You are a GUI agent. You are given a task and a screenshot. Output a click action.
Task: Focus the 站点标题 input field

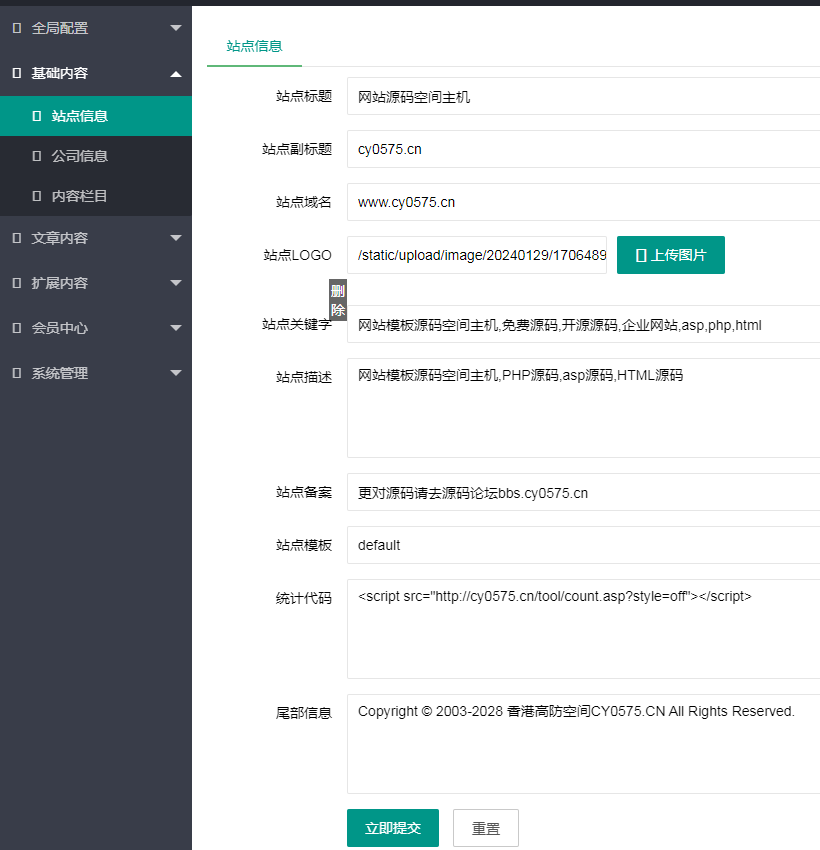point(583,96)
